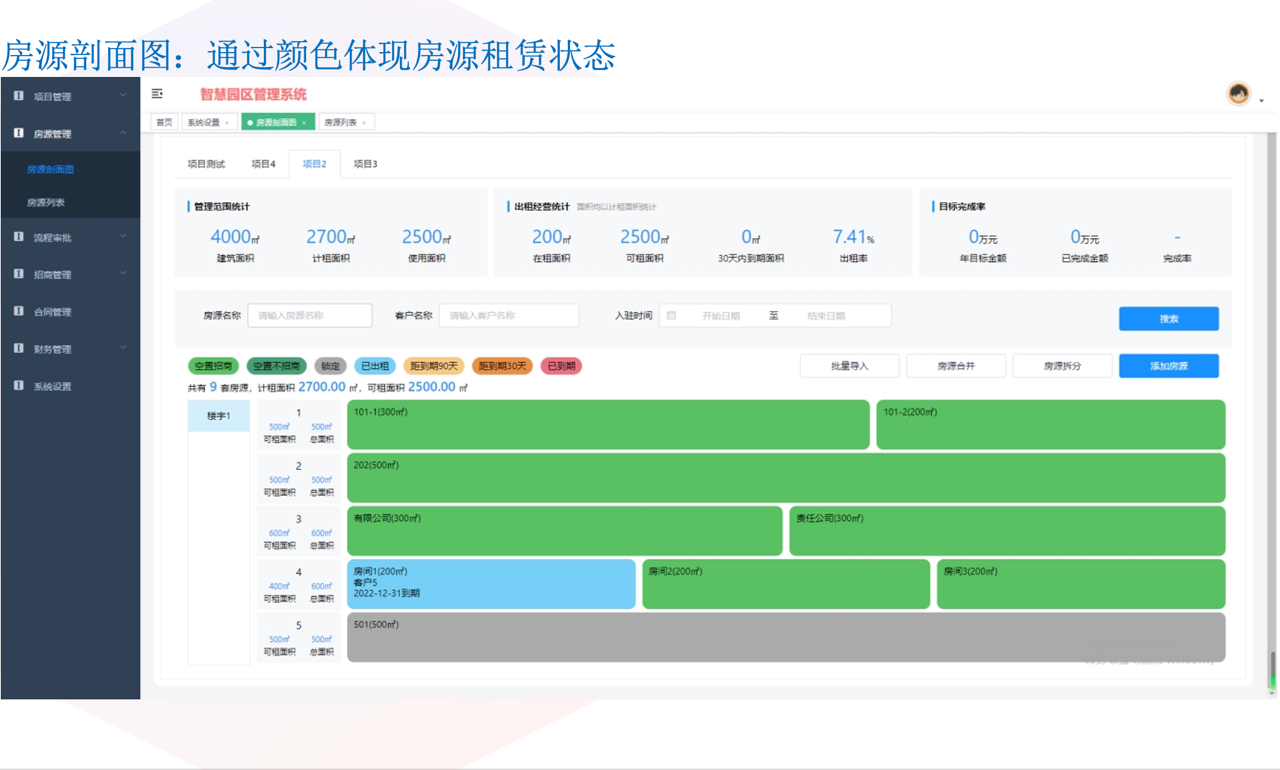Expand the 财务管理 menu chevron
Viewport: 1280px width, 770px height.
click(123, 348)
